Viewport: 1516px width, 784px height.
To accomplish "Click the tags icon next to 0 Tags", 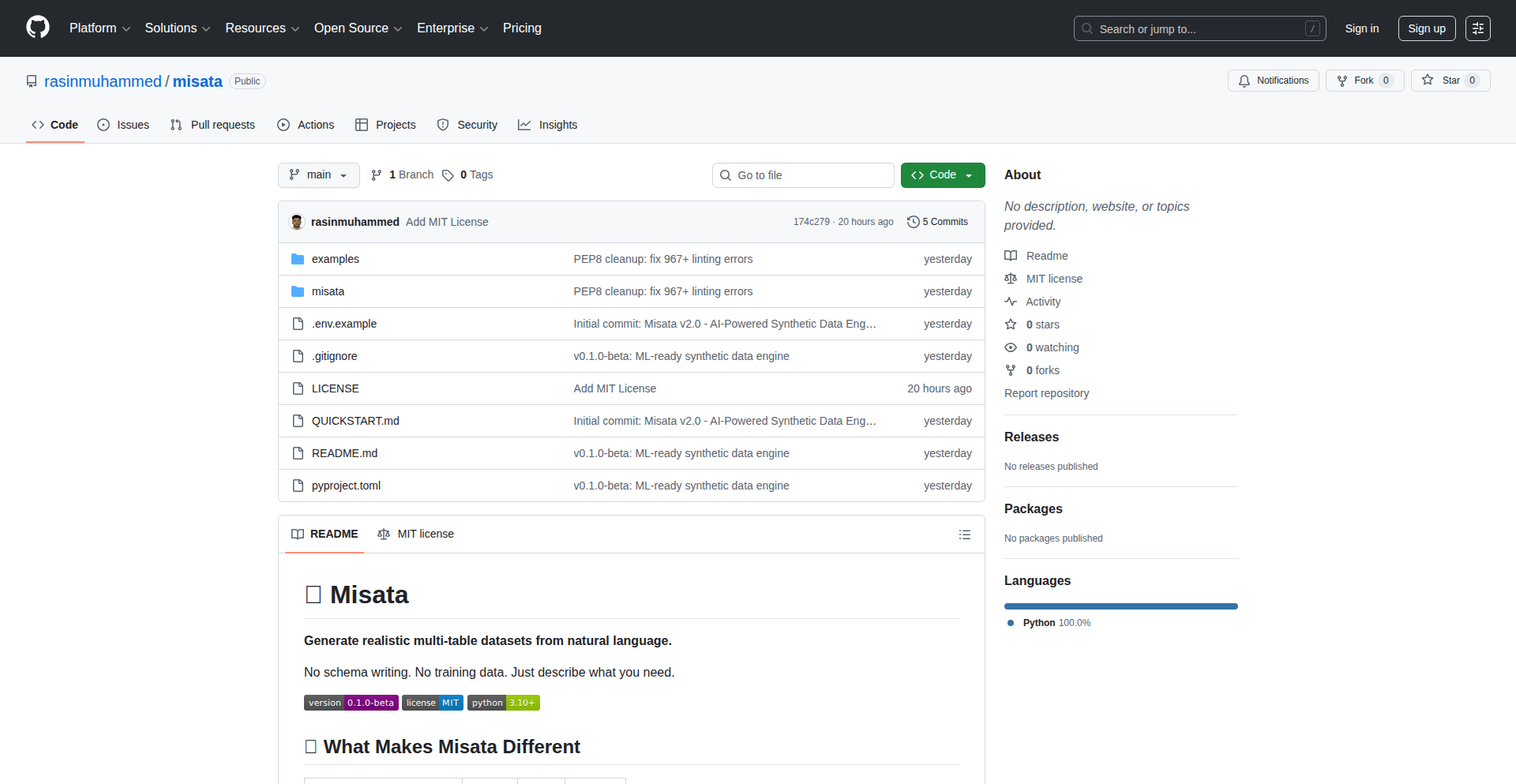I will 448,175.
